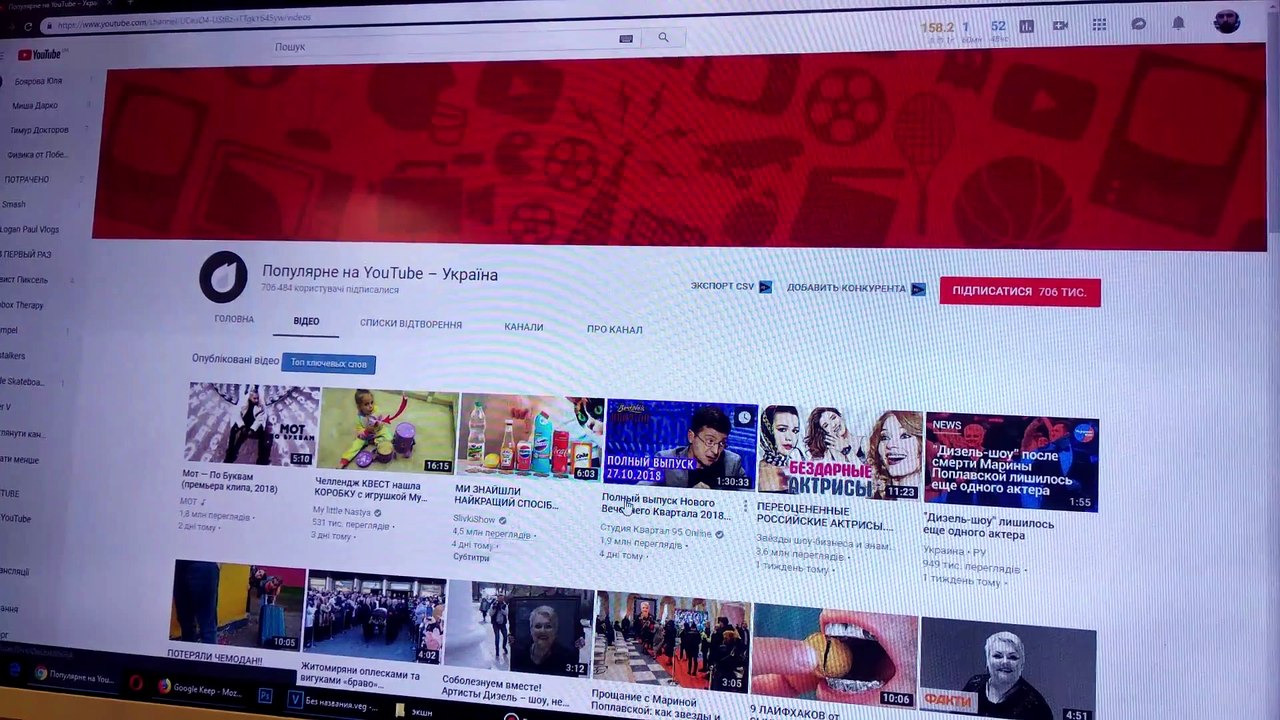
Task: Open the Полный выпуск Вечернего Квартала thumbnail
Action: (680, 445)
